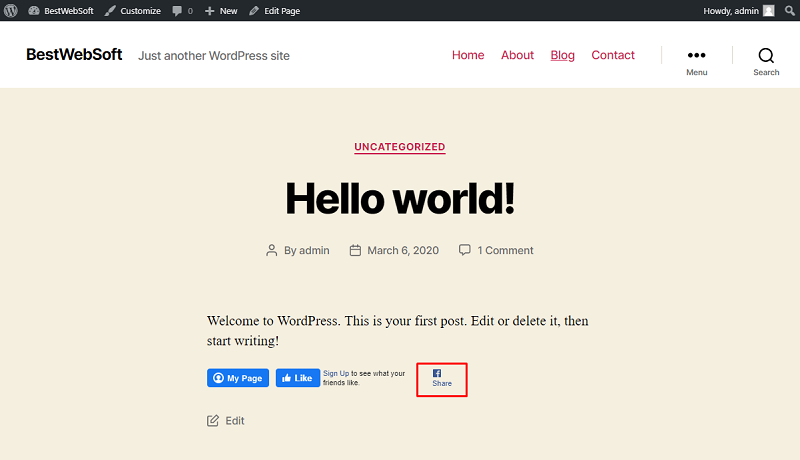Click the author person icon
The image size is (800, 460).
[271, 250]
